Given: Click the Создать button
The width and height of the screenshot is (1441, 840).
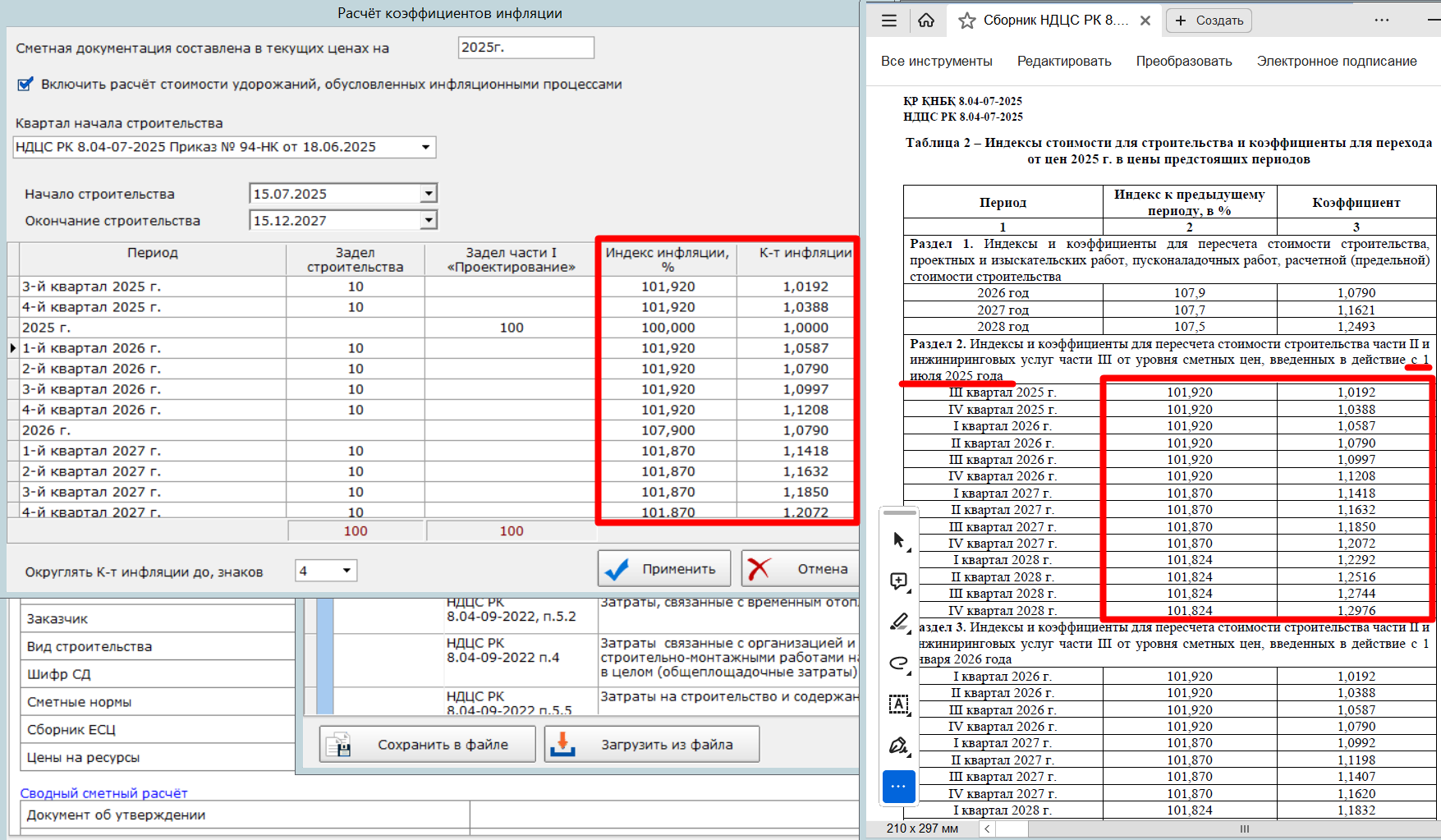Looking at the screenshot, I should [1209, 21].
